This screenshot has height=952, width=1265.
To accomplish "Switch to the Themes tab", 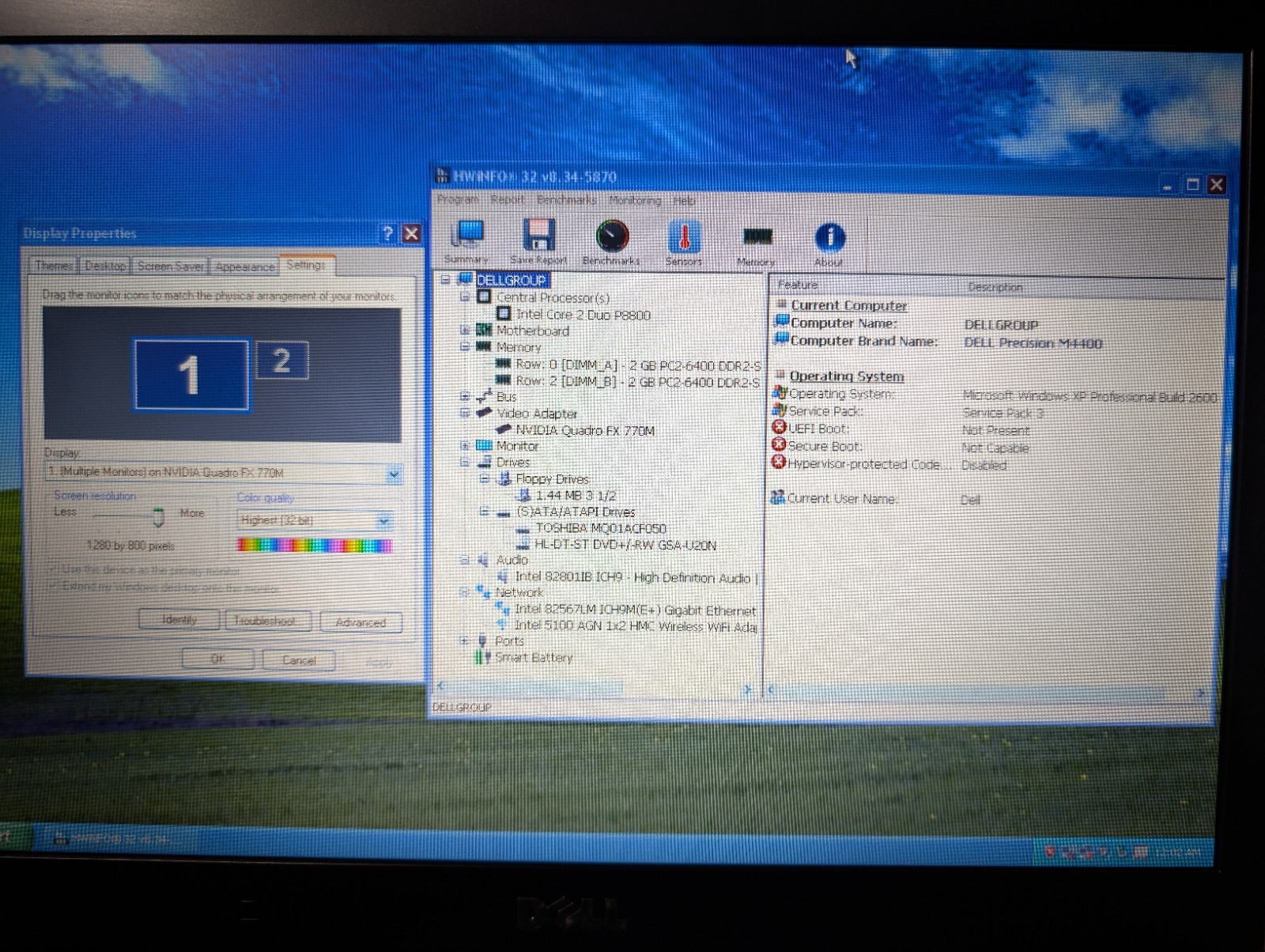I will coord(54,266).
